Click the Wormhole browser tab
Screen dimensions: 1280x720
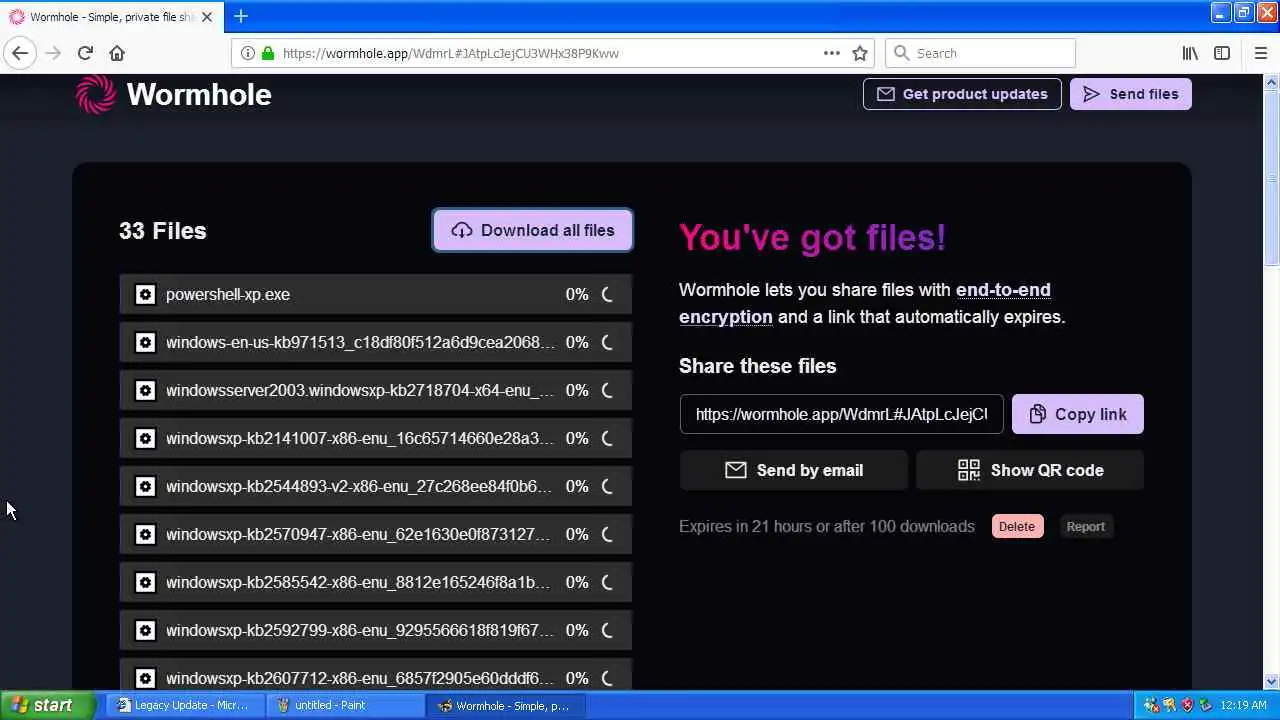coord(110,17)
